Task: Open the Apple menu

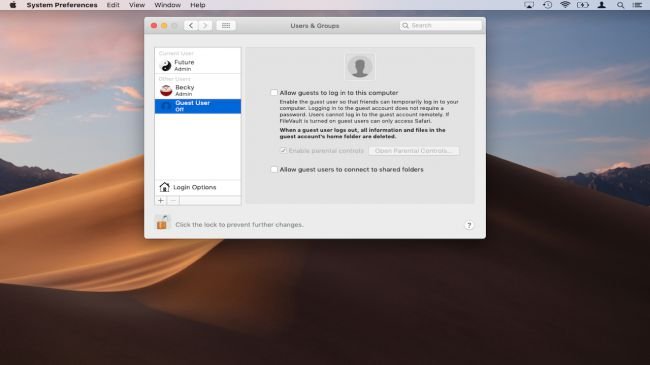Action: coord(13,5)
